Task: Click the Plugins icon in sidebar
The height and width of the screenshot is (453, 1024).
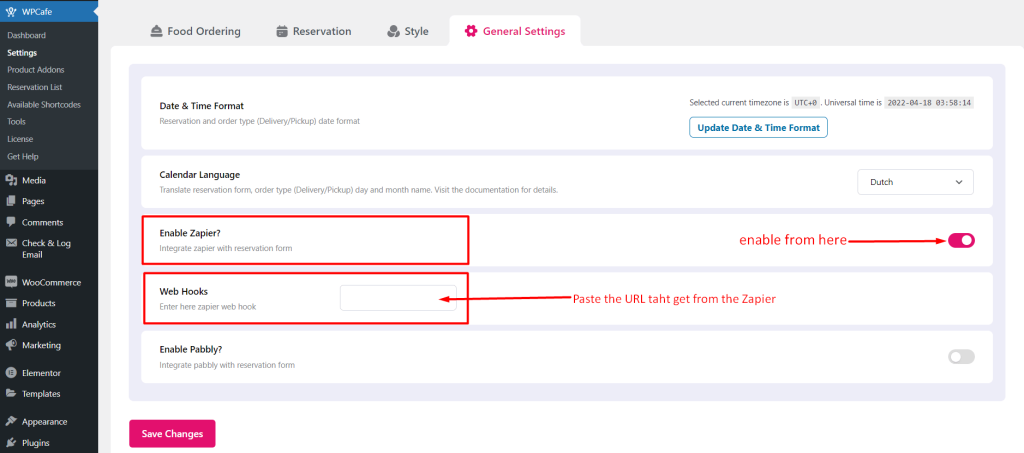Action: pyautogui.click(x=10, y=443)
